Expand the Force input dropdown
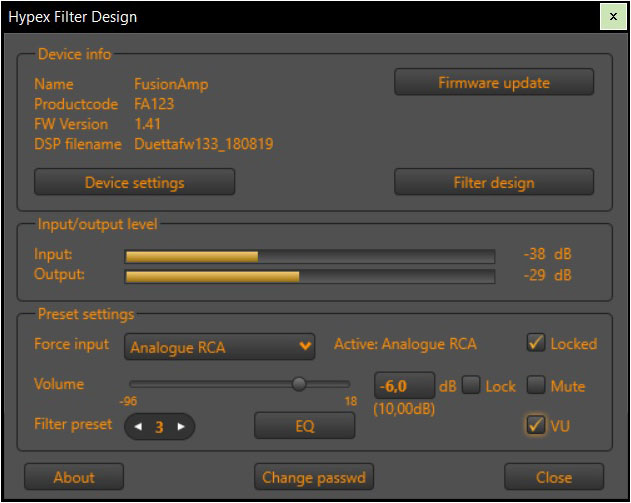The image size is (631, 503). pos(219,346)
